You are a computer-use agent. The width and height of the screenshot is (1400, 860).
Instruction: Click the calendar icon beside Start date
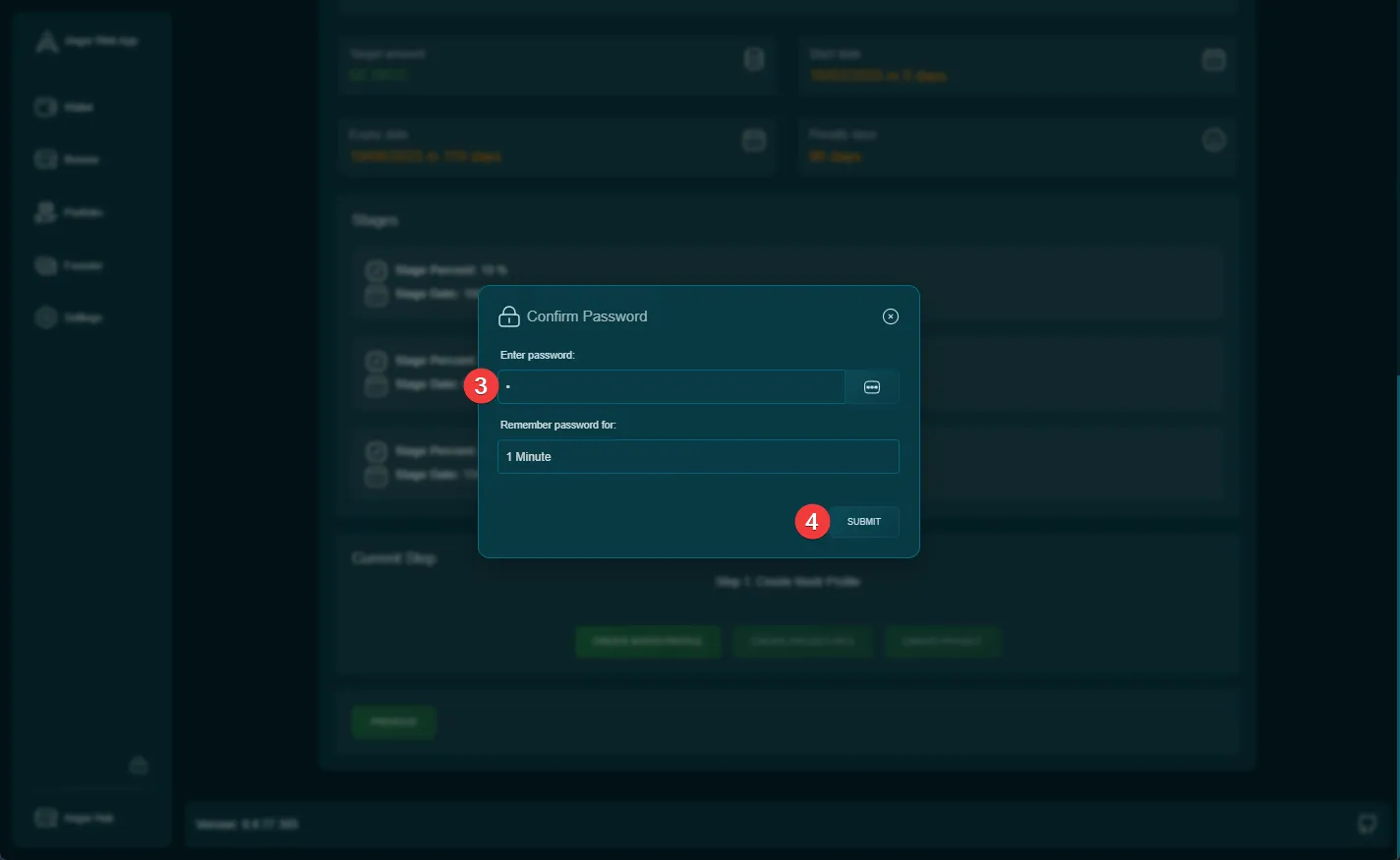coord(1214,60)
